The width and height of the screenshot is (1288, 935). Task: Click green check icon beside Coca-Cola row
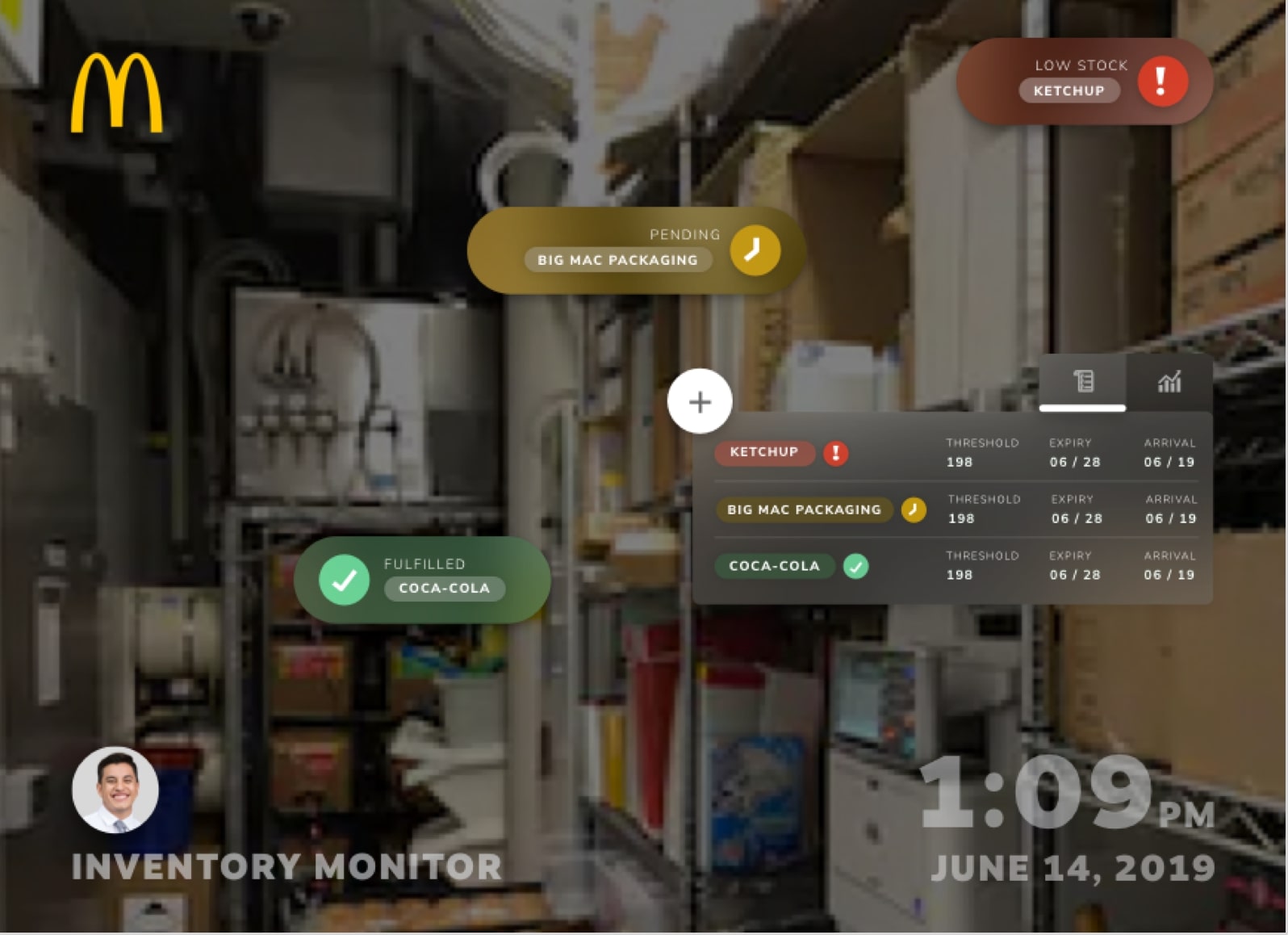coord(855,566)
